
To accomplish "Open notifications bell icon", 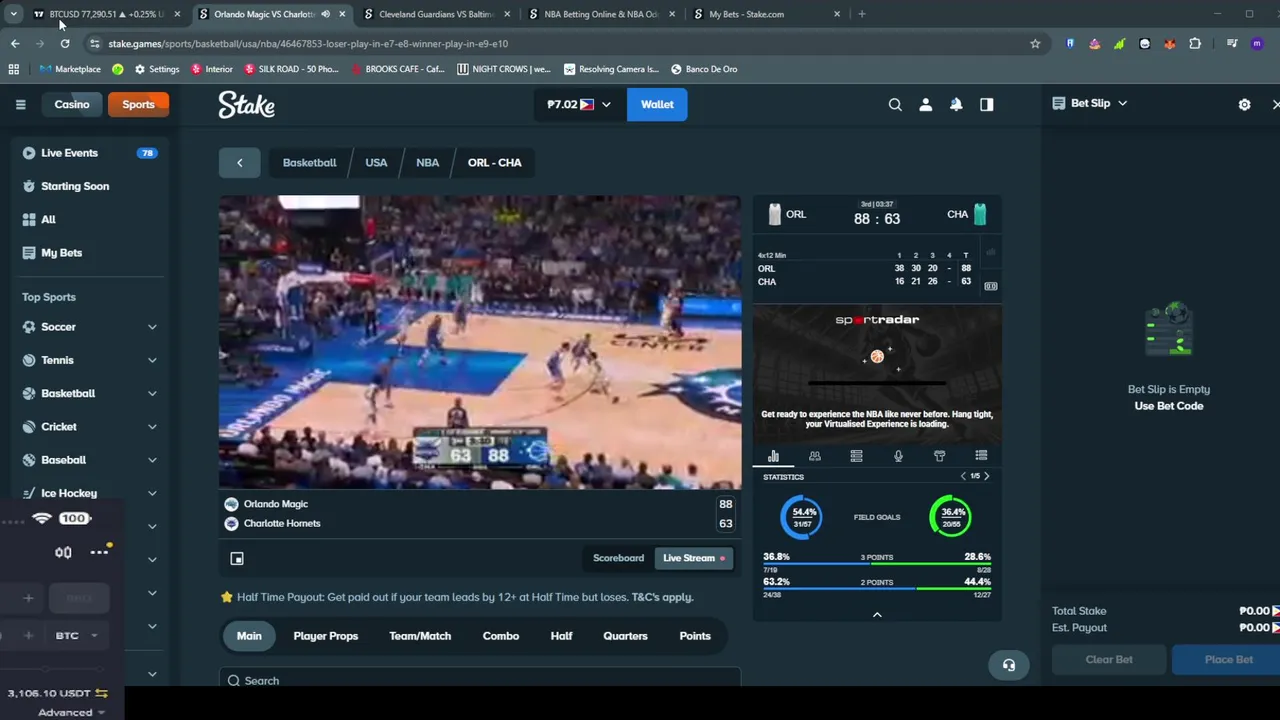I will click(956, 104).
